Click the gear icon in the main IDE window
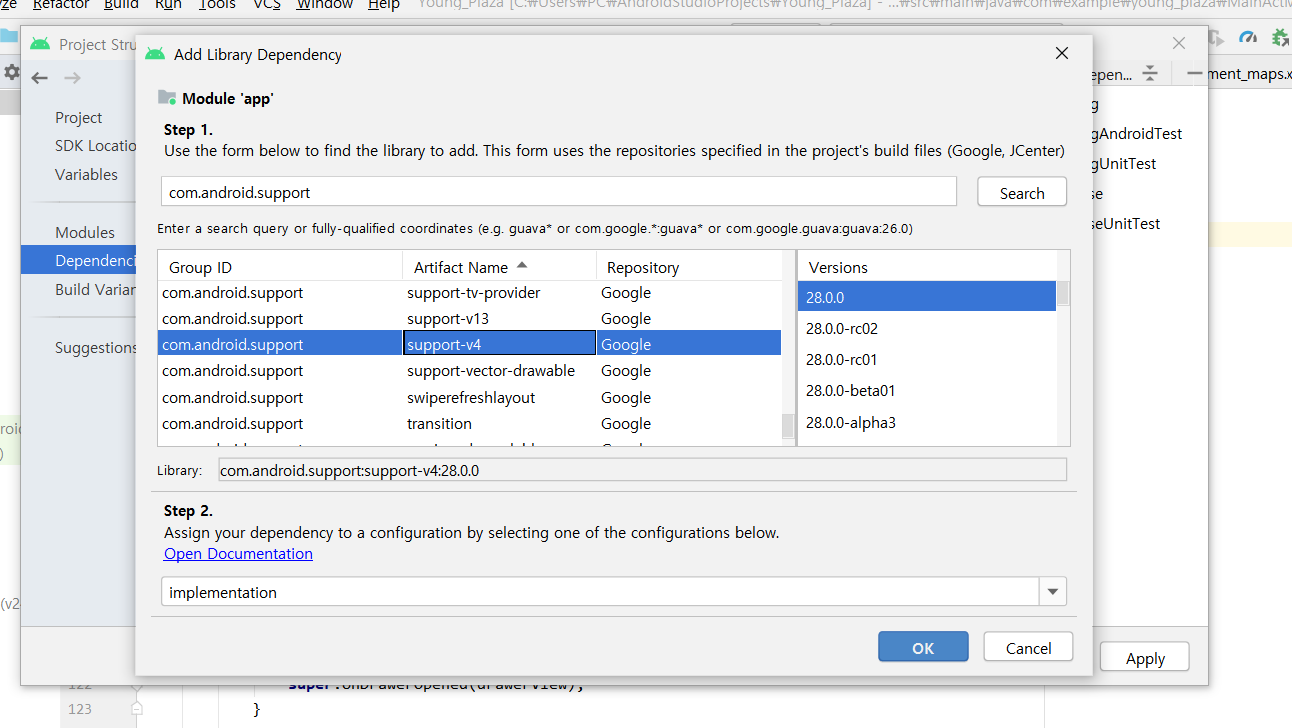The width and height of the screenshot is (1292, 728). 11,72
